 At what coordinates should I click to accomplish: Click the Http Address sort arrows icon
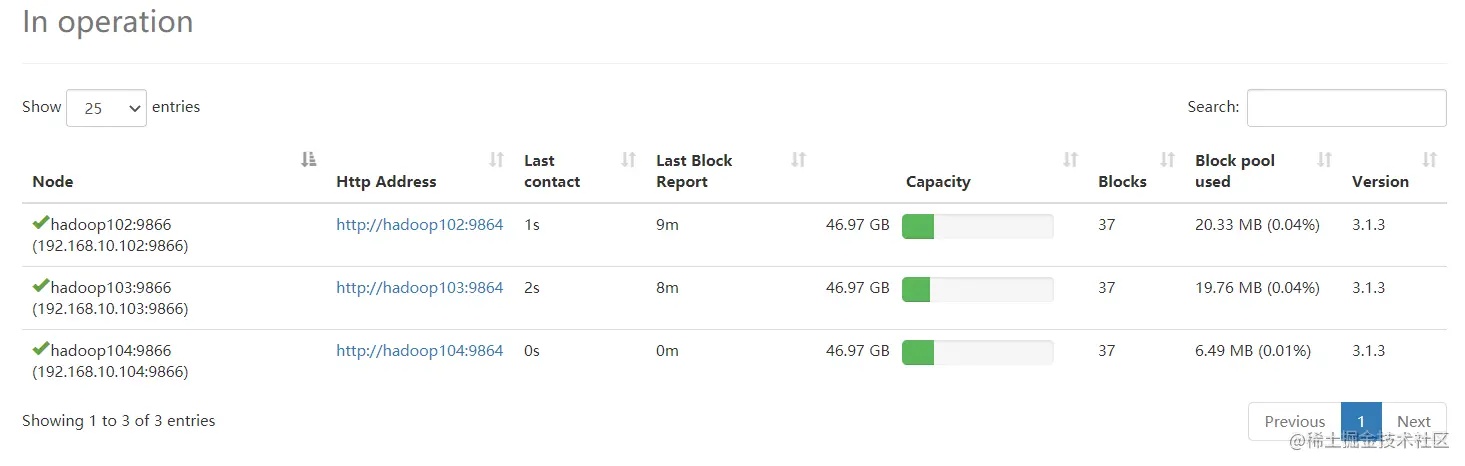pyautogui.click(x=496, y=160)
